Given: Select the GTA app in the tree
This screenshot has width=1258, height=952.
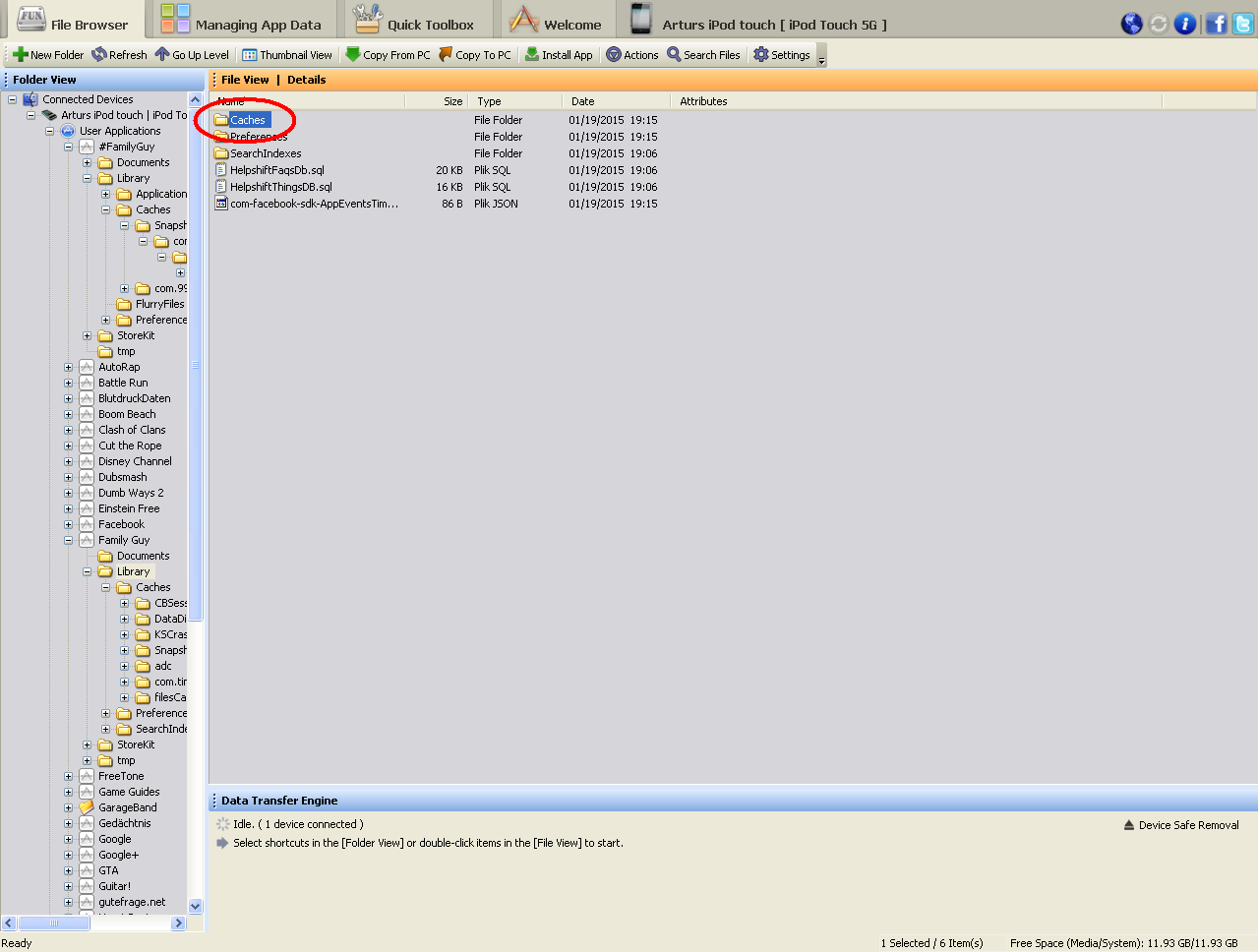Looking at the screenshot, I should tap(108, 870).
